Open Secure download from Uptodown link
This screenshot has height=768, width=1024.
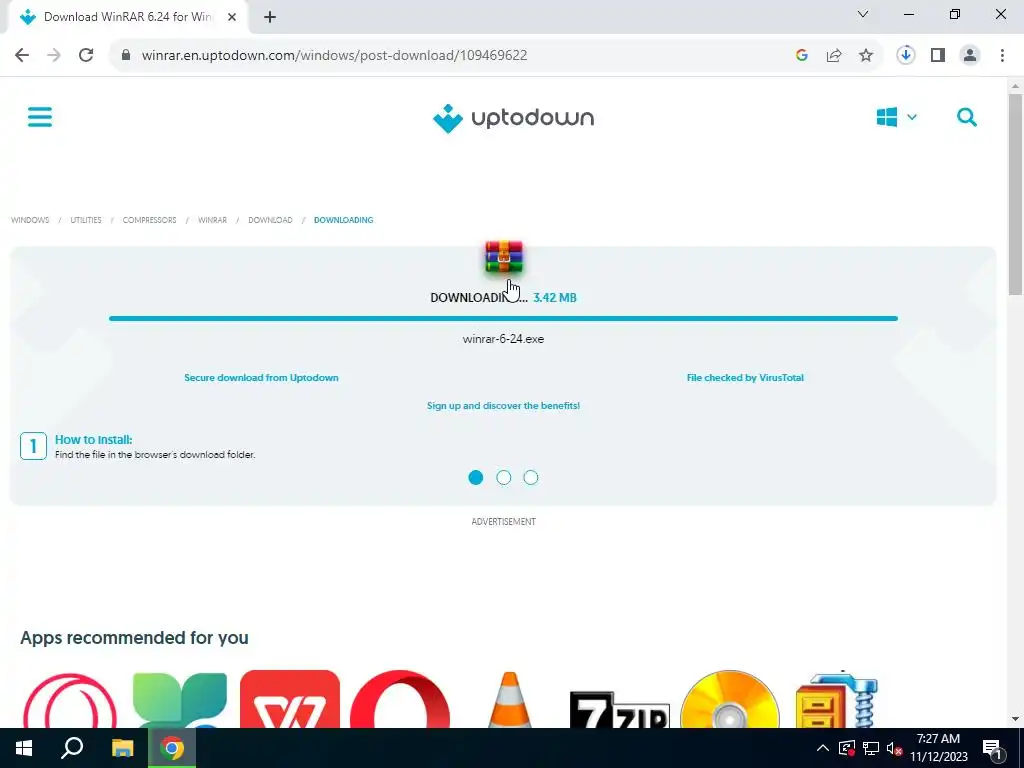tap(261, 377)
